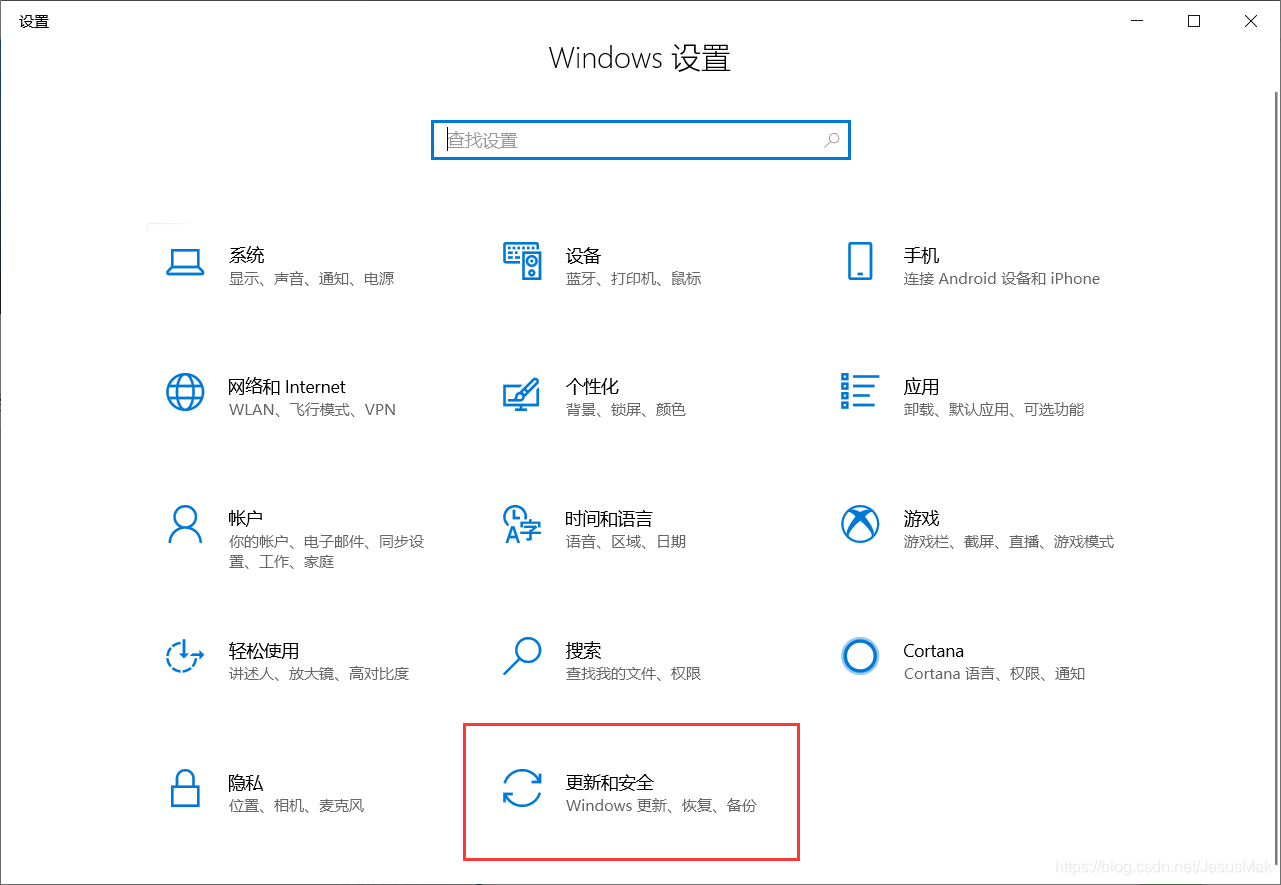Image resolution: width=1281 pixels, height=885 pixels.
Task: Click the 游戏 title text
Action: (x=922, y=519)
